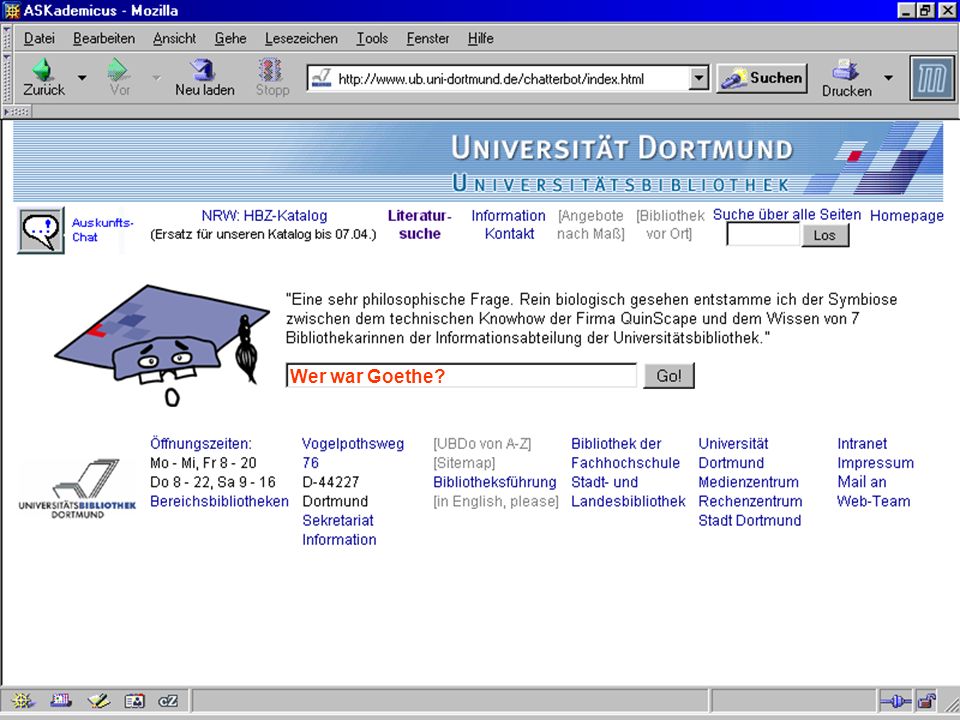
Task: Click the [Sitemap] text
Action: 464,463
